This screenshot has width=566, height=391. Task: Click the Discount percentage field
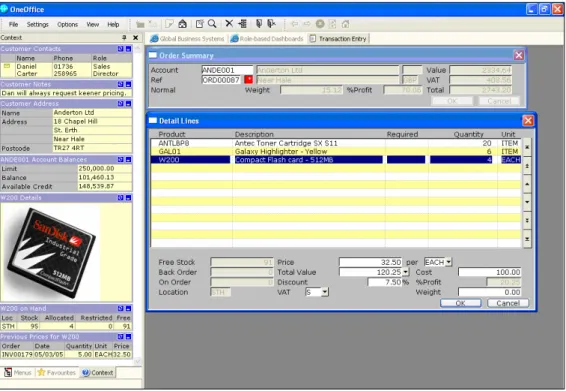384,282
